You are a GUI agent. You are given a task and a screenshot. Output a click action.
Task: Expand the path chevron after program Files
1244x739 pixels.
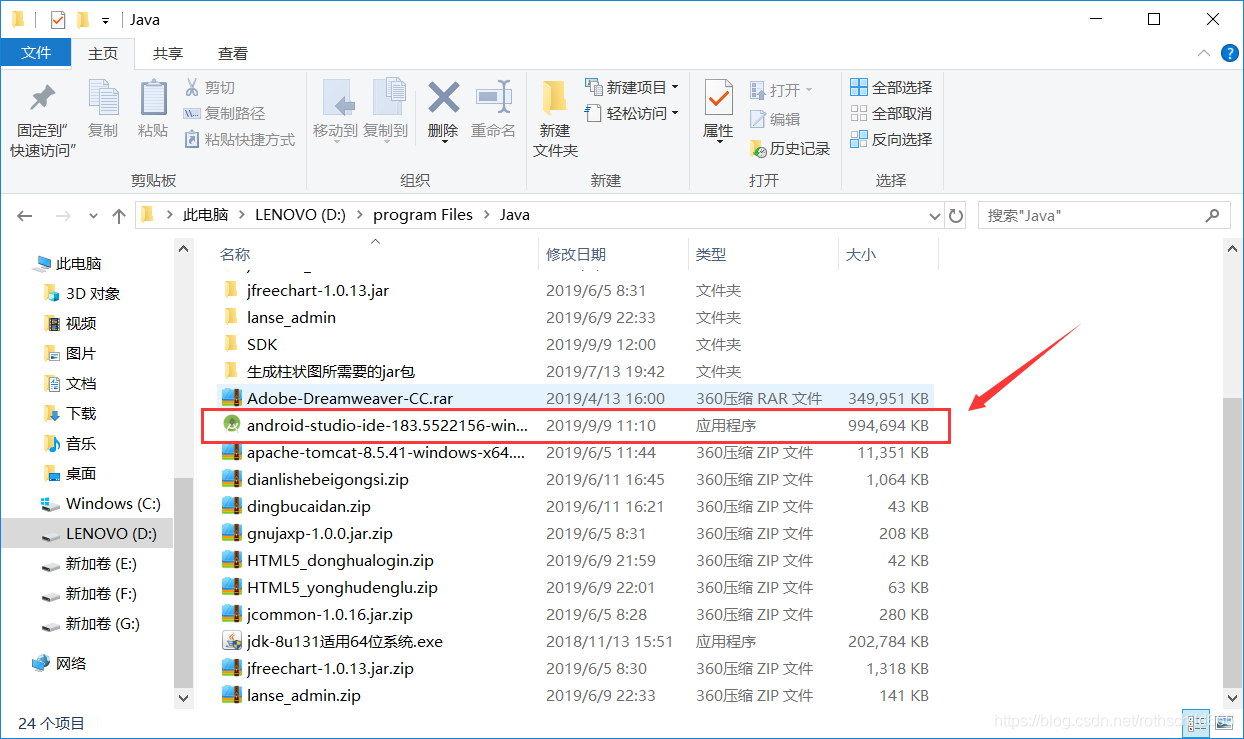click(486, 215)
